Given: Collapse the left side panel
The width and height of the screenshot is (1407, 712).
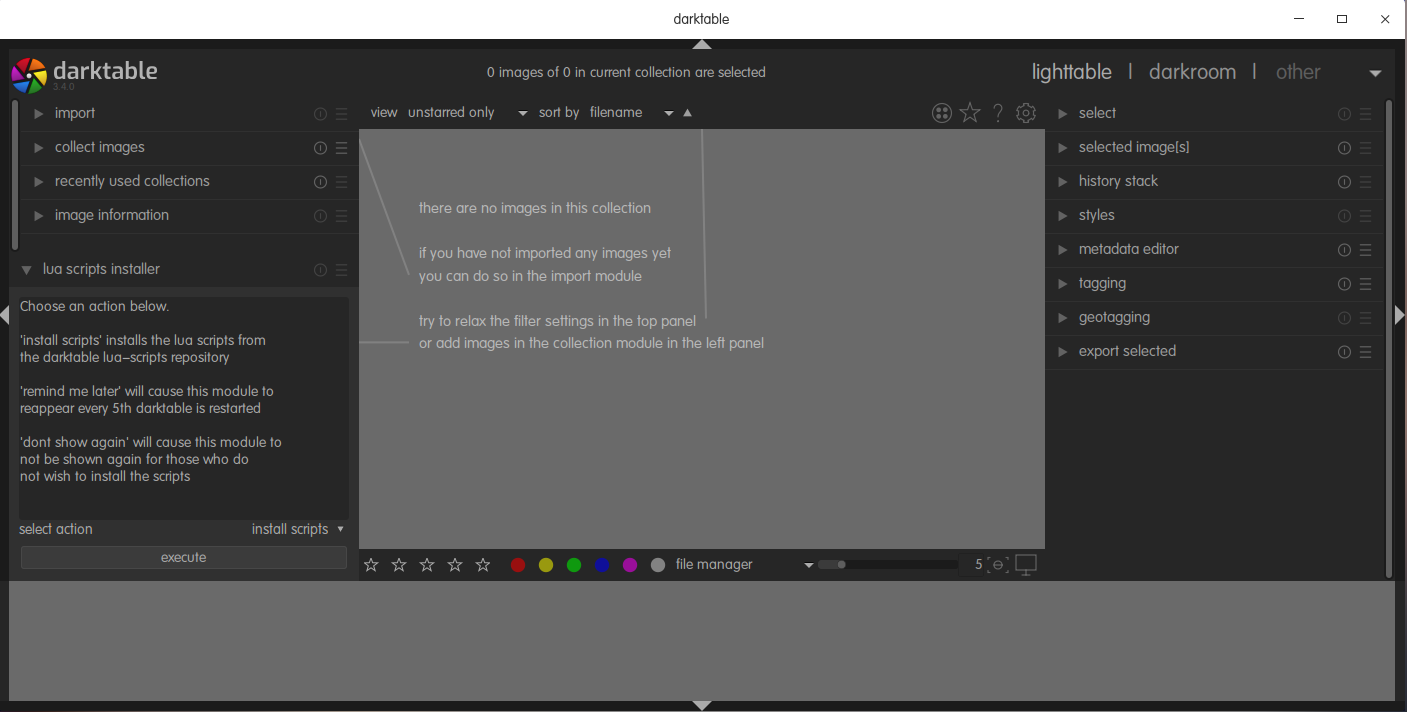Looking at the screenshot, I should click(x=5, y=315).
